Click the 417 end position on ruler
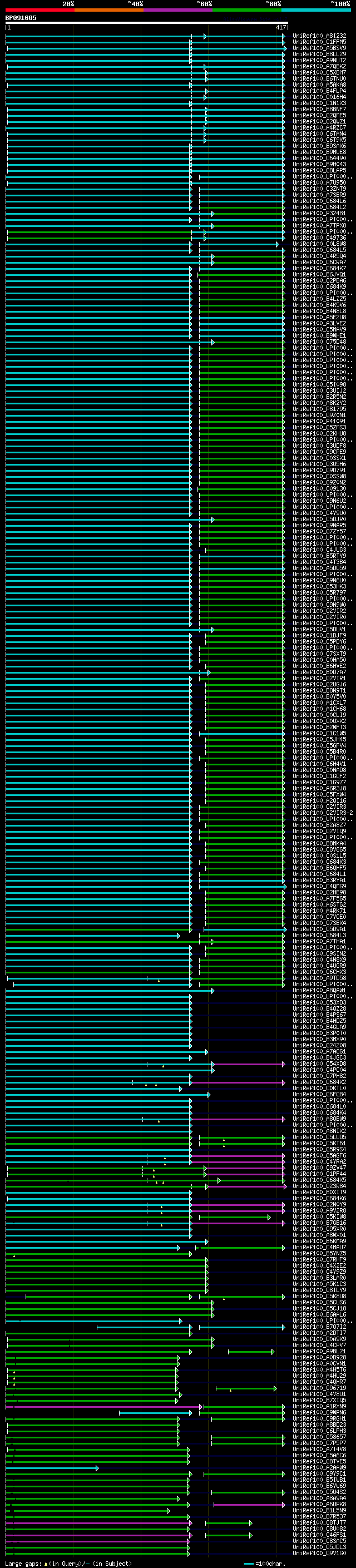Screen dimensions: 356x1568 [280, 27]
